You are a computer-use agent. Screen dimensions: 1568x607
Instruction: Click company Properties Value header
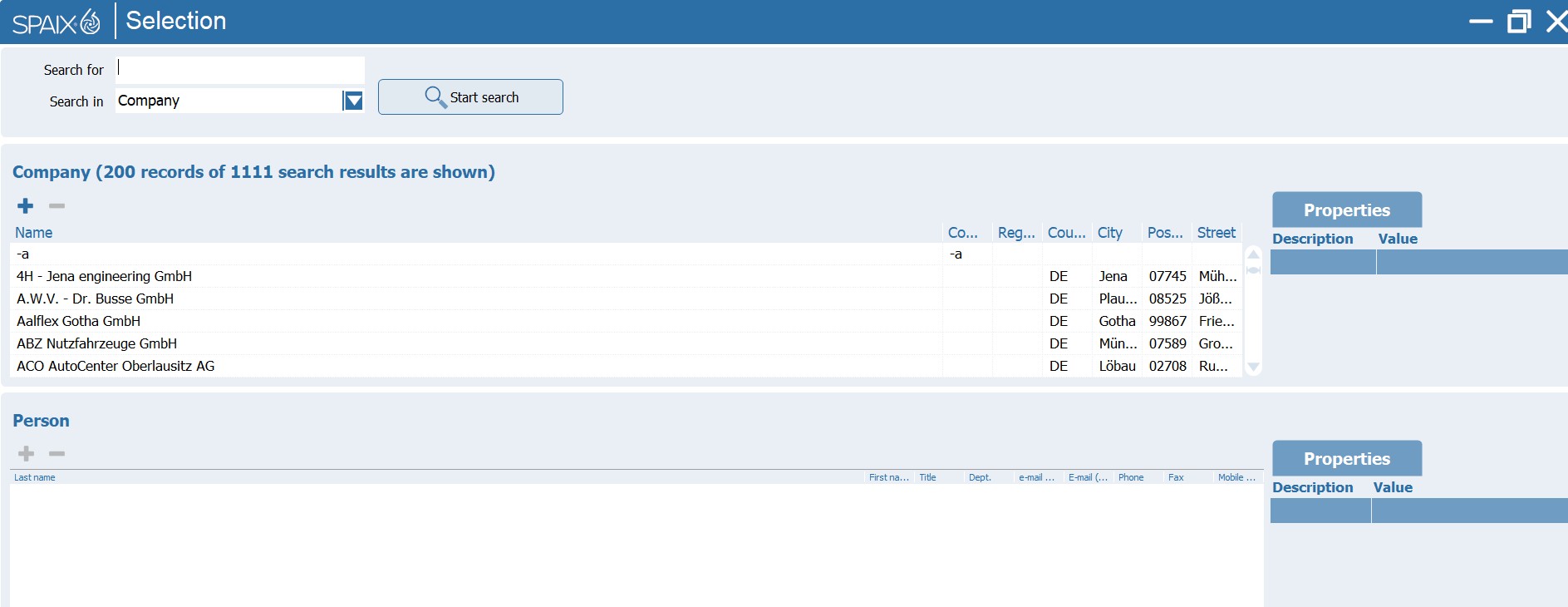(1398, 239)
